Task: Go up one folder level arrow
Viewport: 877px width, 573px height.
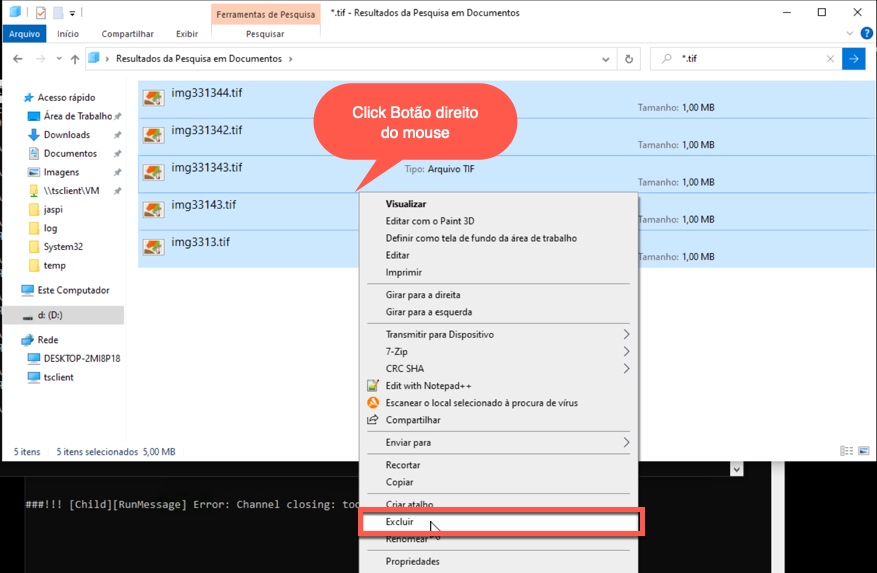Action: pyautogui.click(x=75, y=59)
